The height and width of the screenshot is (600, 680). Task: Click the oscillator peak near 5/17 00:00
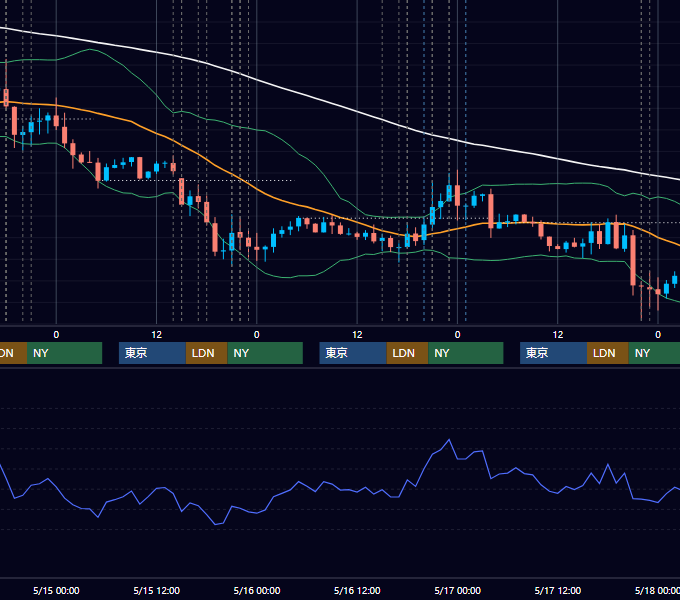449,440
